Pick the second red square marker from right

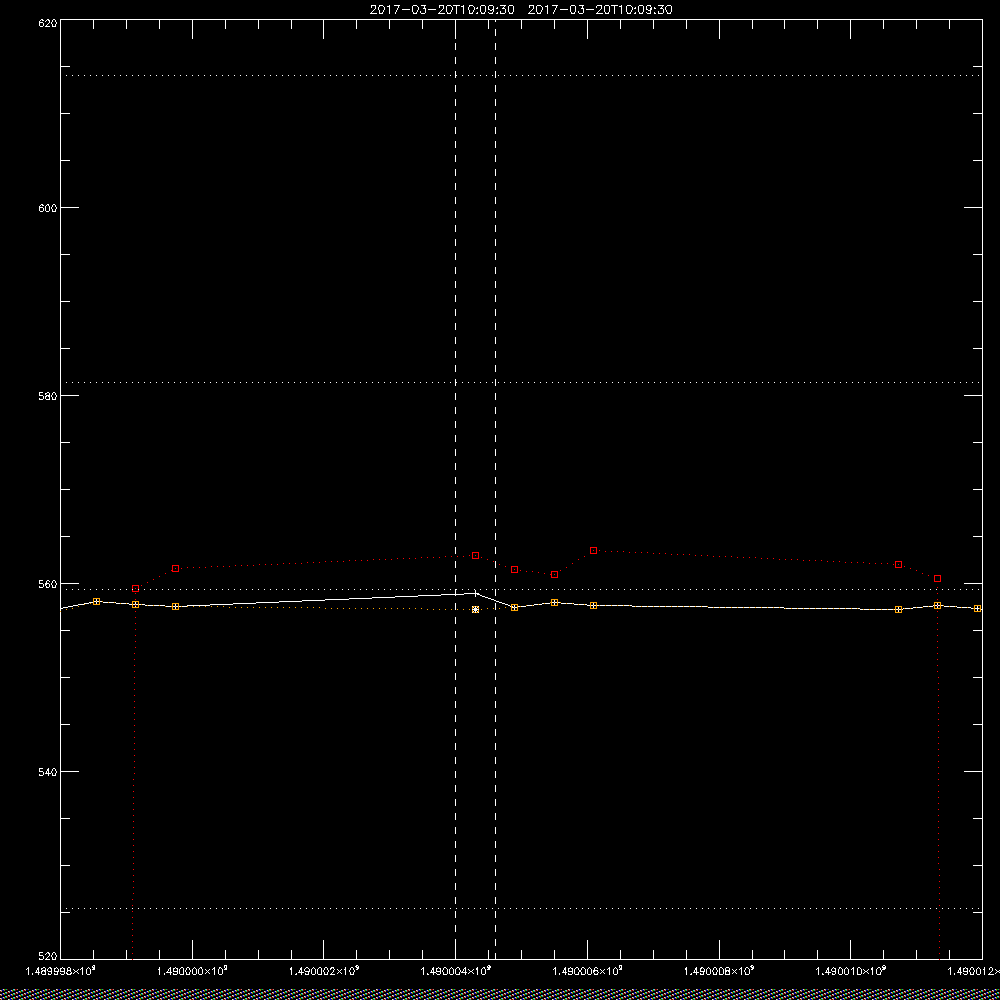[x=899, y=564]
